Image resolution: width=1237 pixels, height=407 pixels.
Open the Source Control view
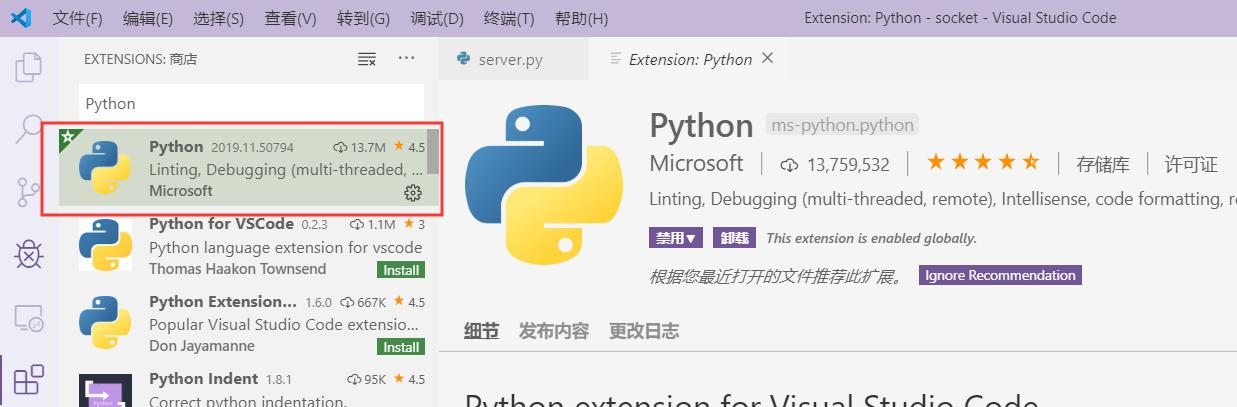pos(29,192)
